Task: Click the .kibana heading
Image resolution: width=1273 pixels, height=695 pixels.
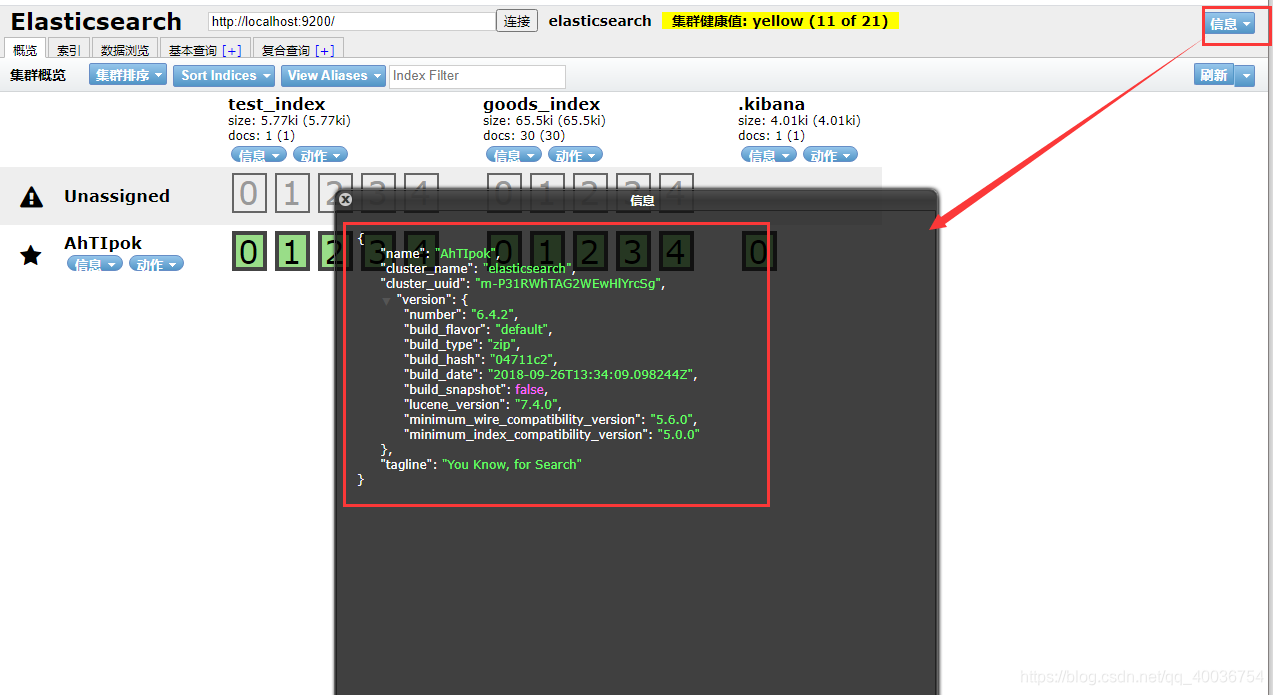Action: tap(772, 104)
